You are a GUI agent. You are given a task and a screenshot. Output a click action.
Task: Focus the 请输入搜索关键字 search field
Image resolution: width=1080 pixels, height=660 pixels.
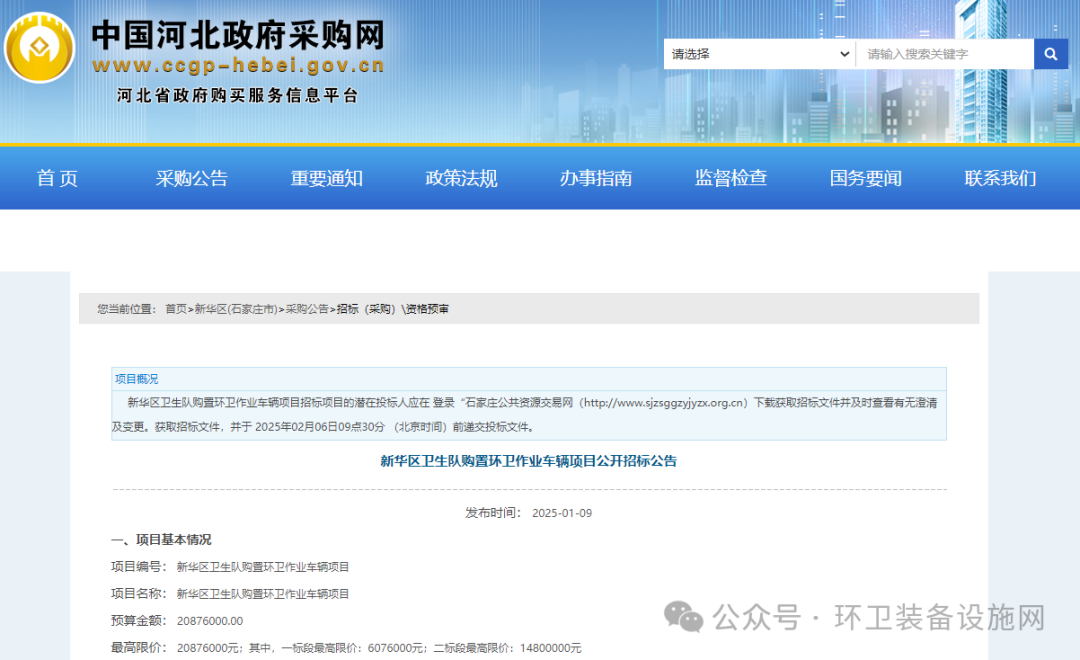pyautogui.click(x=945, y=54)
